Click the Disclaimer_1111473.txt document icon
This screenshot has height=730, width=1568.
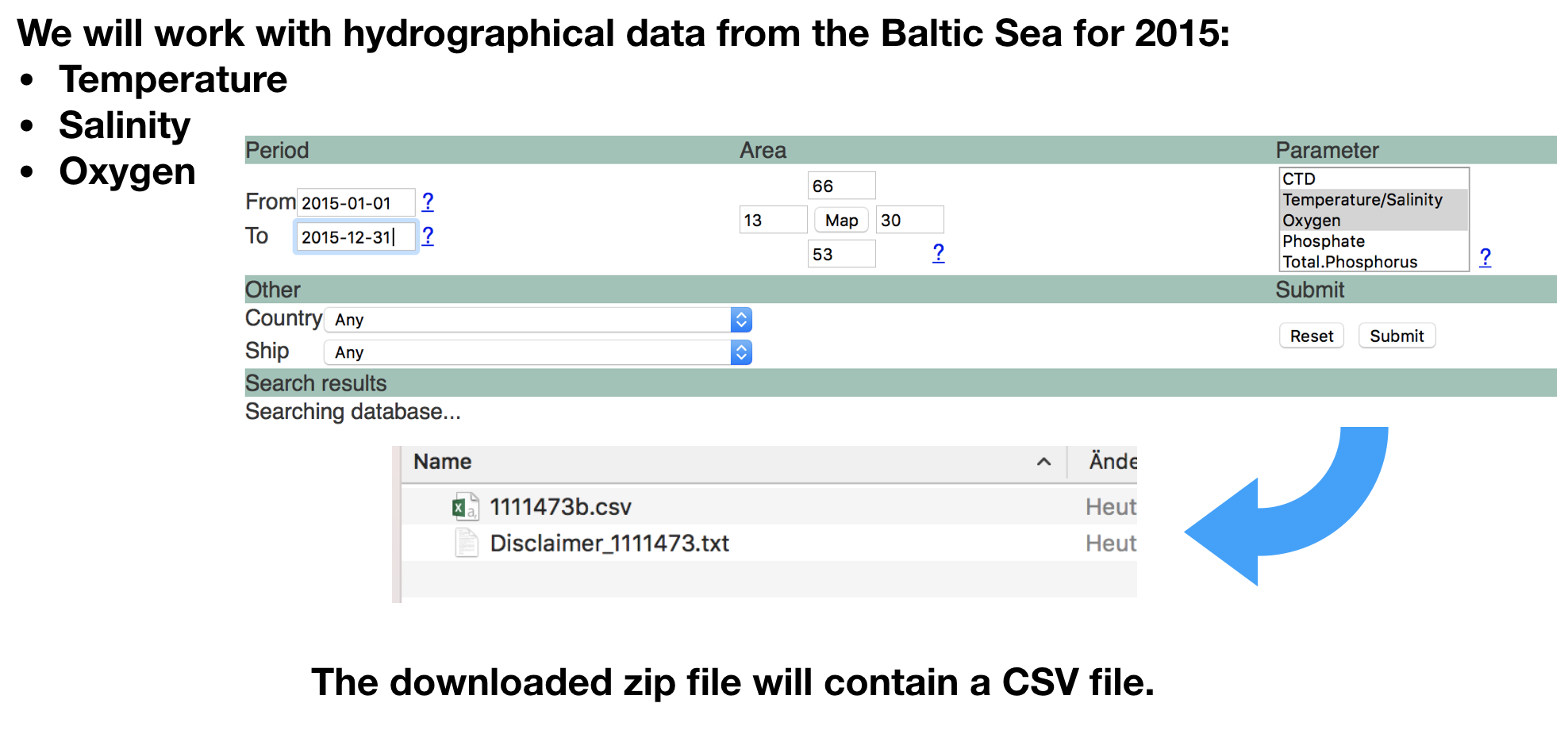click(466, 544)
